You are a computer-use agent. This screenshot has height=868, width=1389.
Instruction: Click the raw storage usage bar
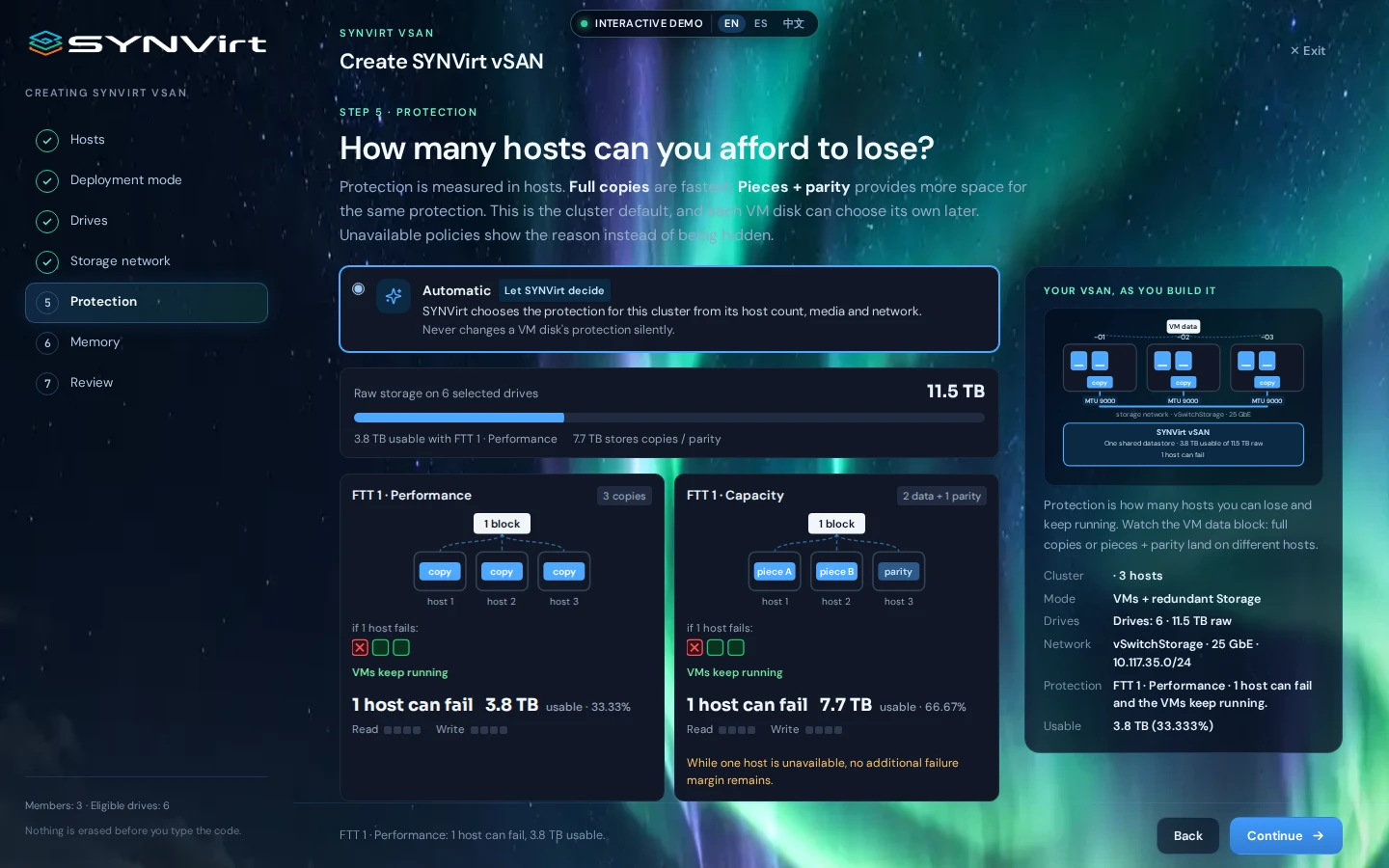tap(669, 418)
